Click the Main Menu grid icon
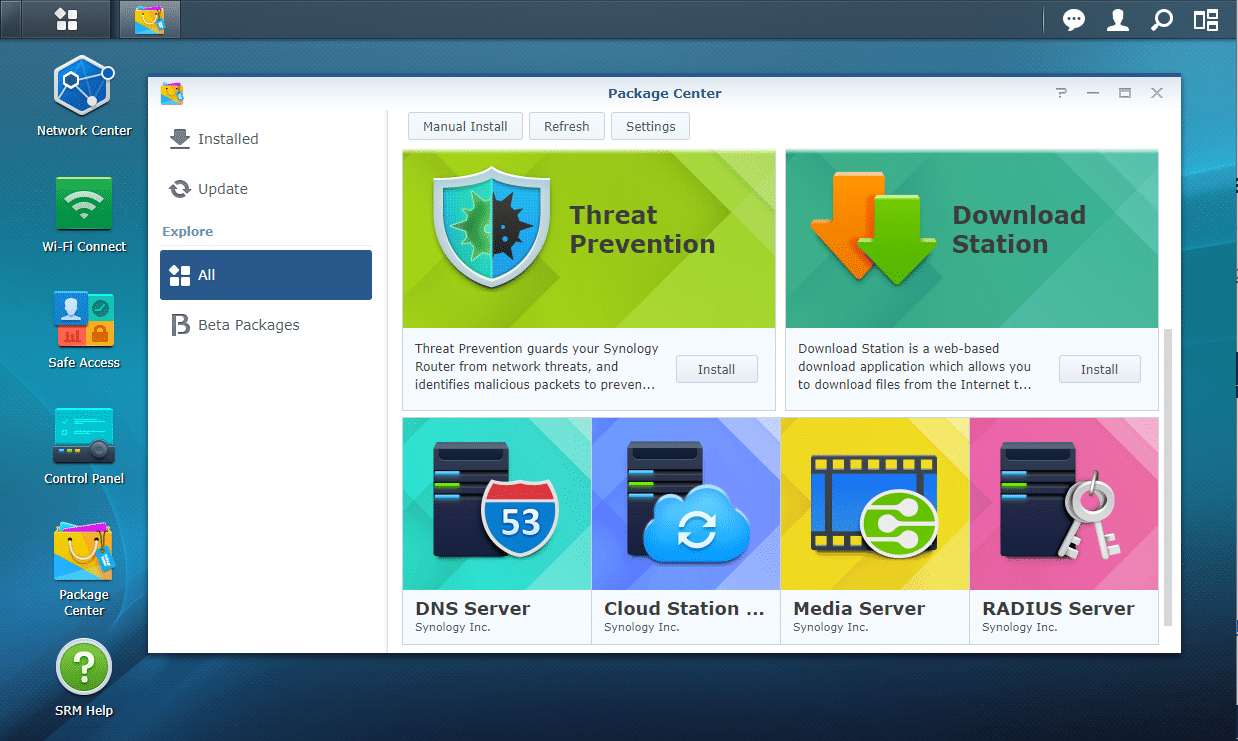1238x741 pixels. [x=66, y=20]
